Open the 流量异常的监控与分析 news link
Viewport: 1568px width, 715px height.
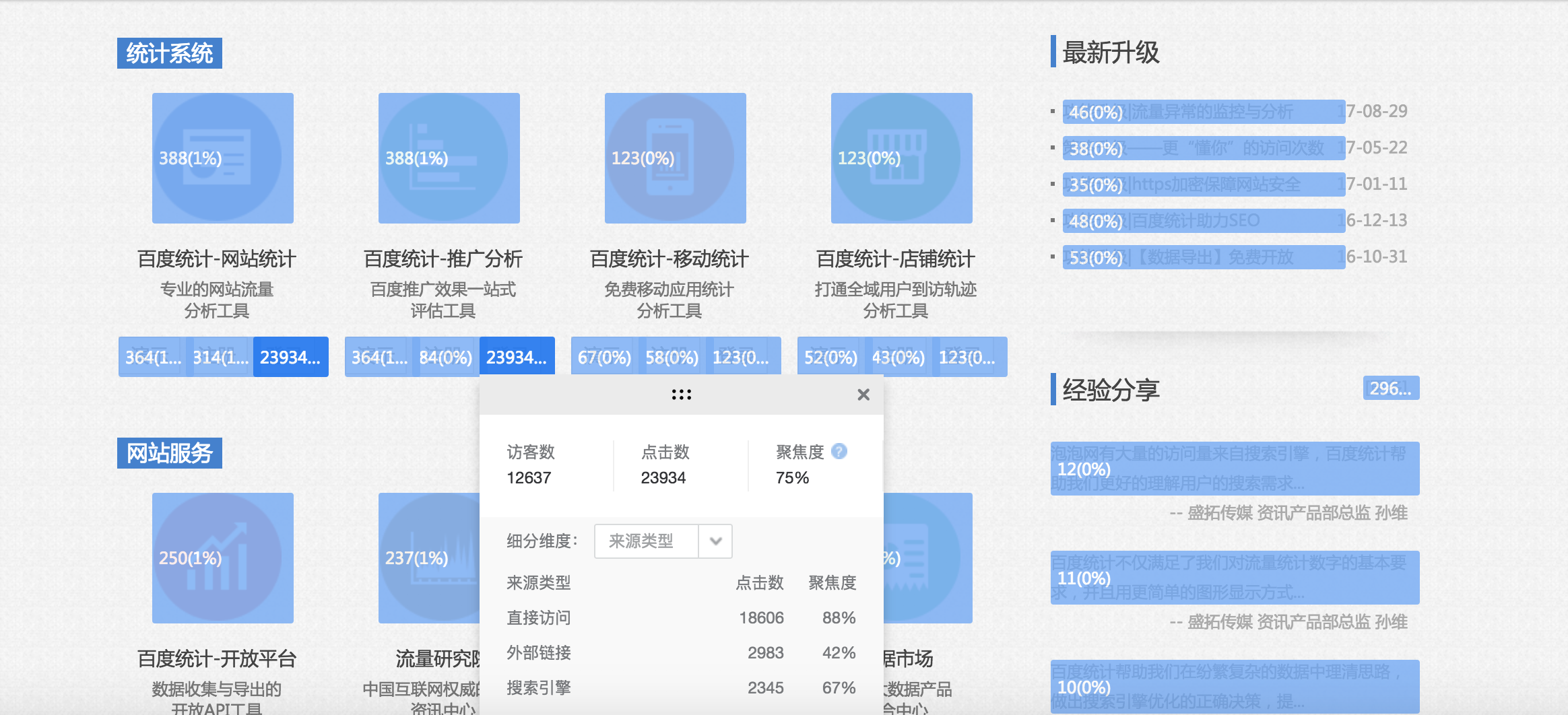tap(1203, 112)
